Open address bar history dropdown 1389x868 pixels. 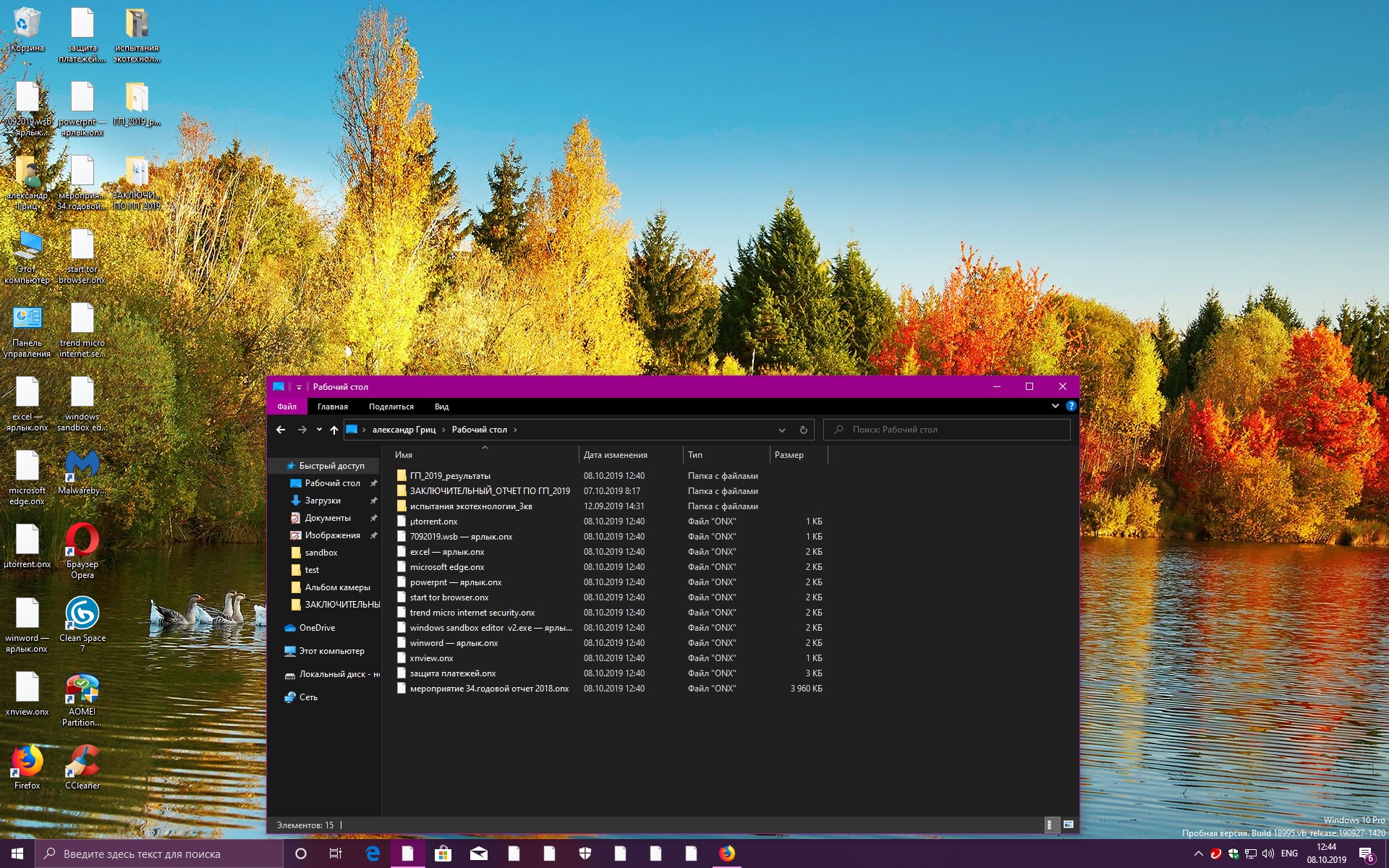(x=781, y=430)
